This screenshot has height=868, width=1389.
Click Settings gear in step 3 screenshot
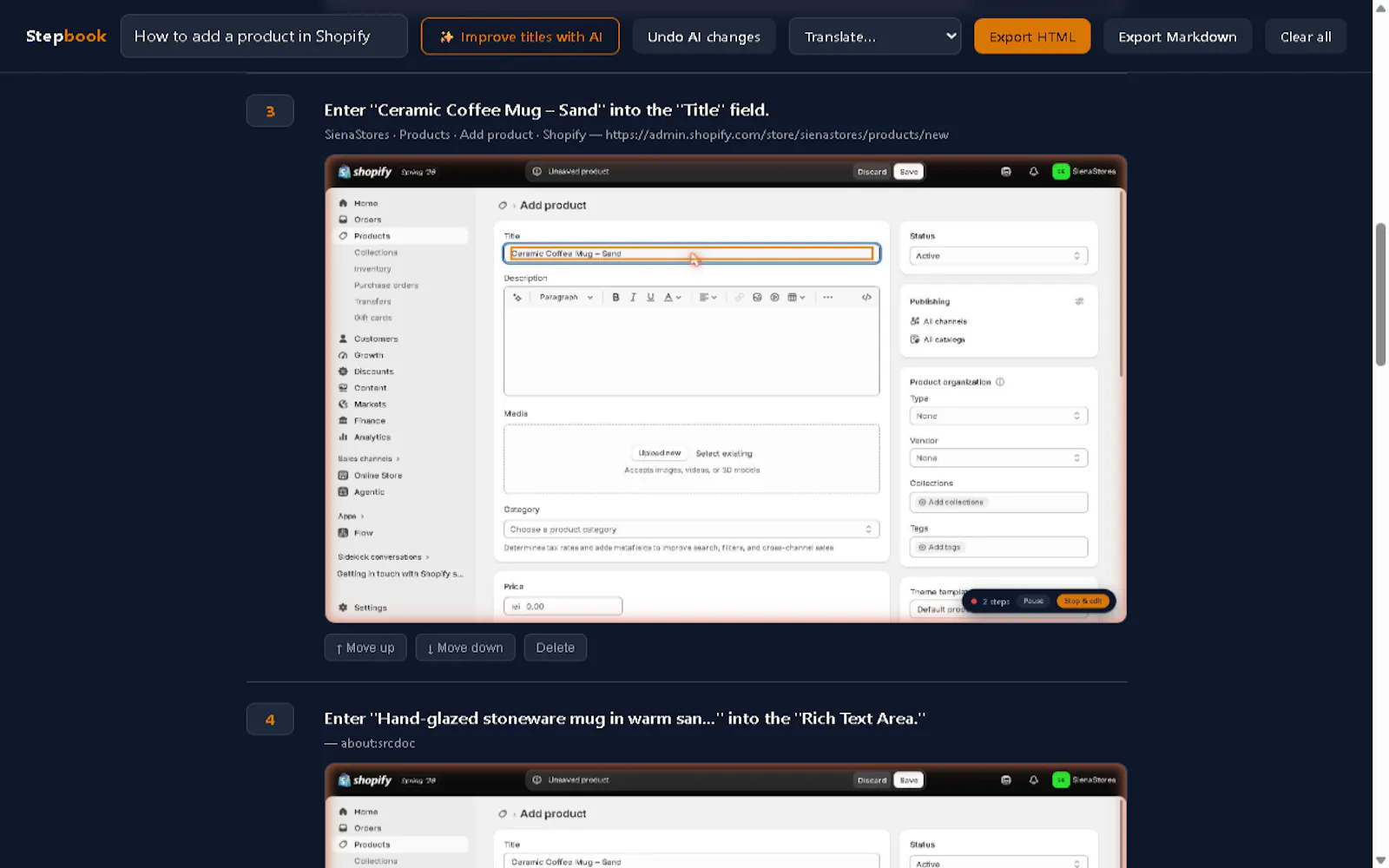coord(343,608)
